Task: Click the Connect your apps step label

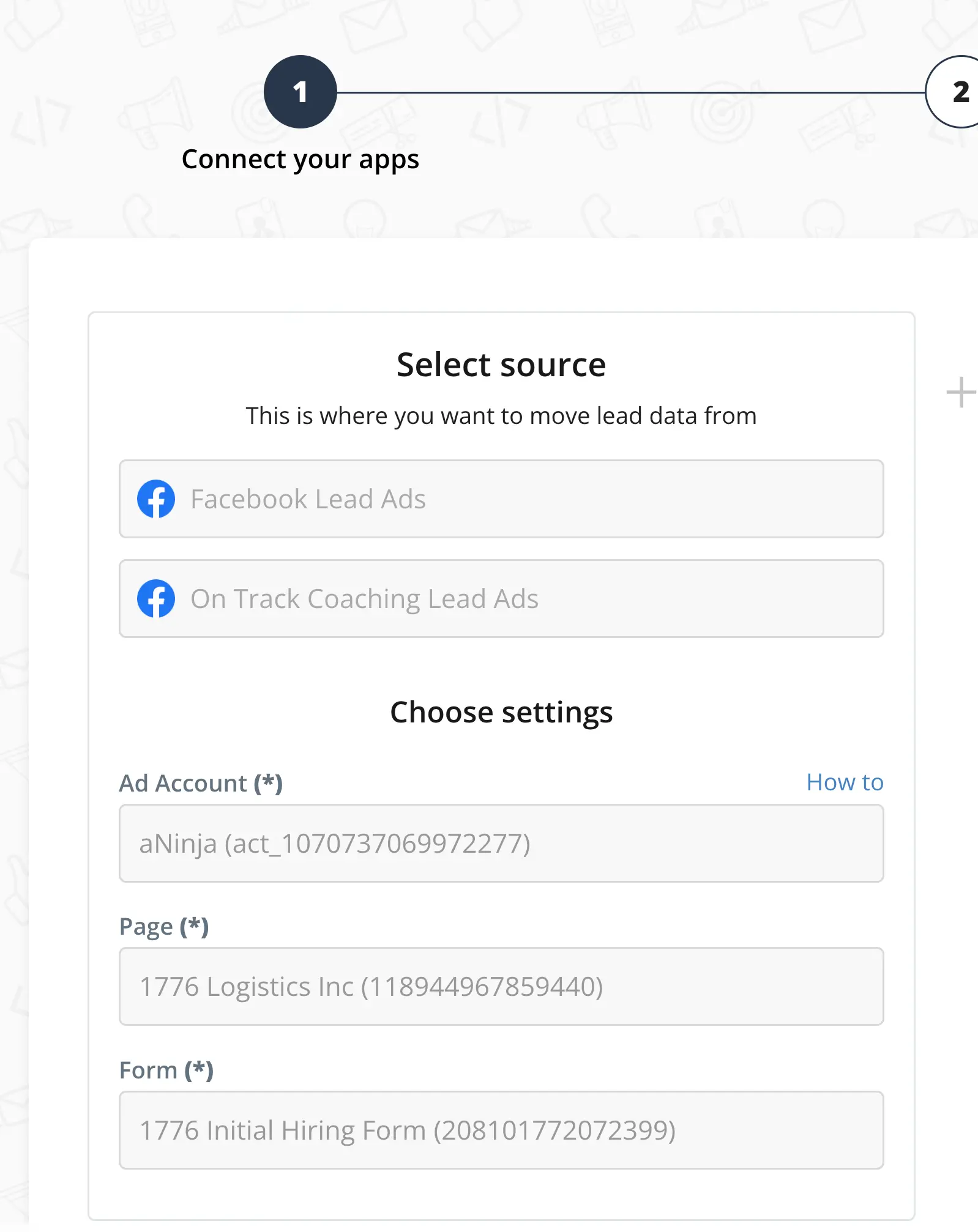Action: coord(300,160)
